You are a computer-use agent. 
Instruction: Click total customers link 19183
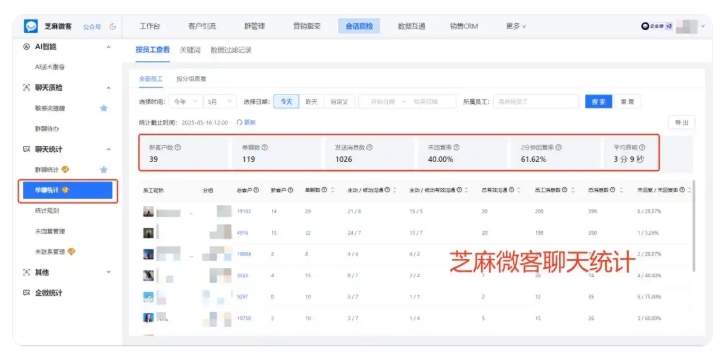[x=244, y=211]
